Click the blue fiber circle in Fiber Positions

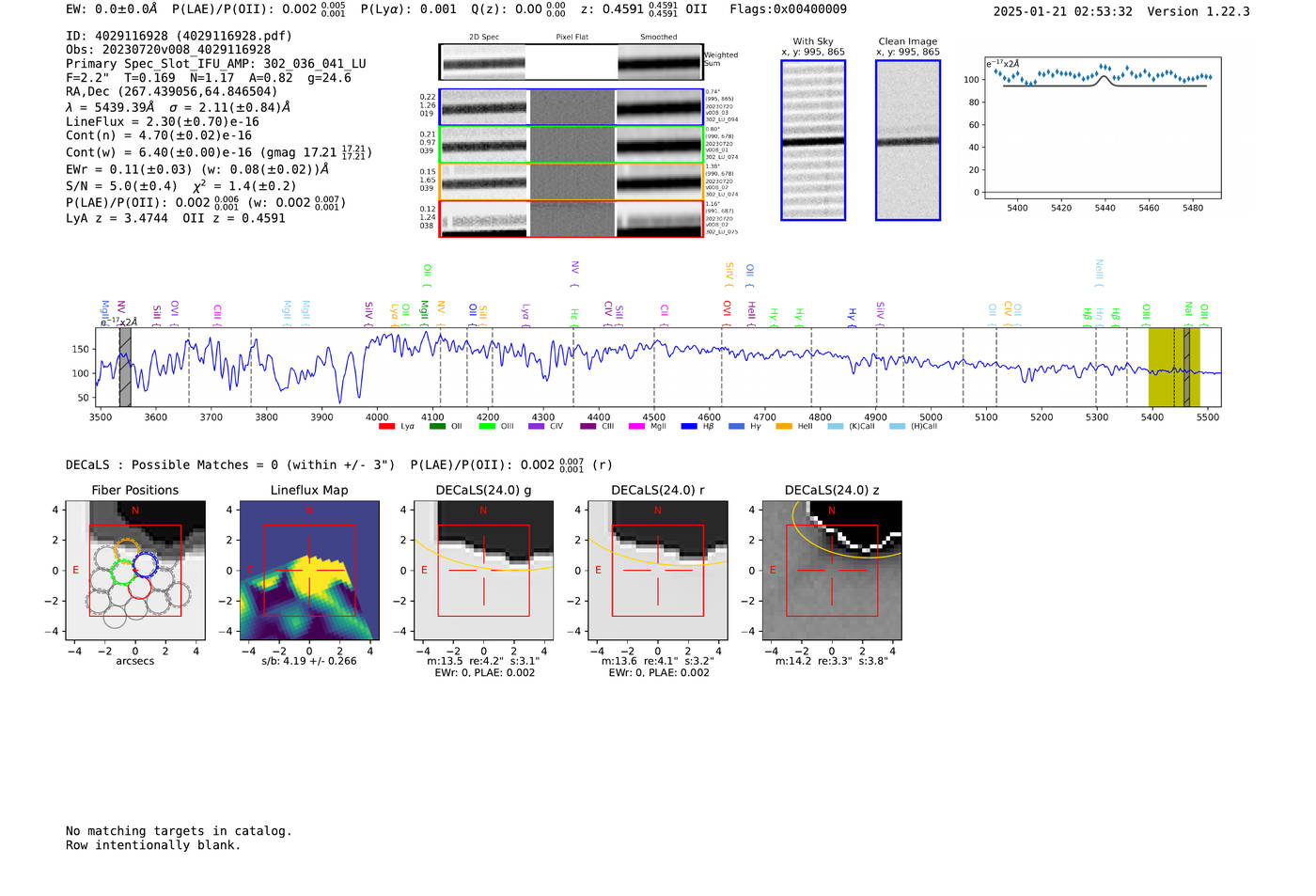click(146, 565)
